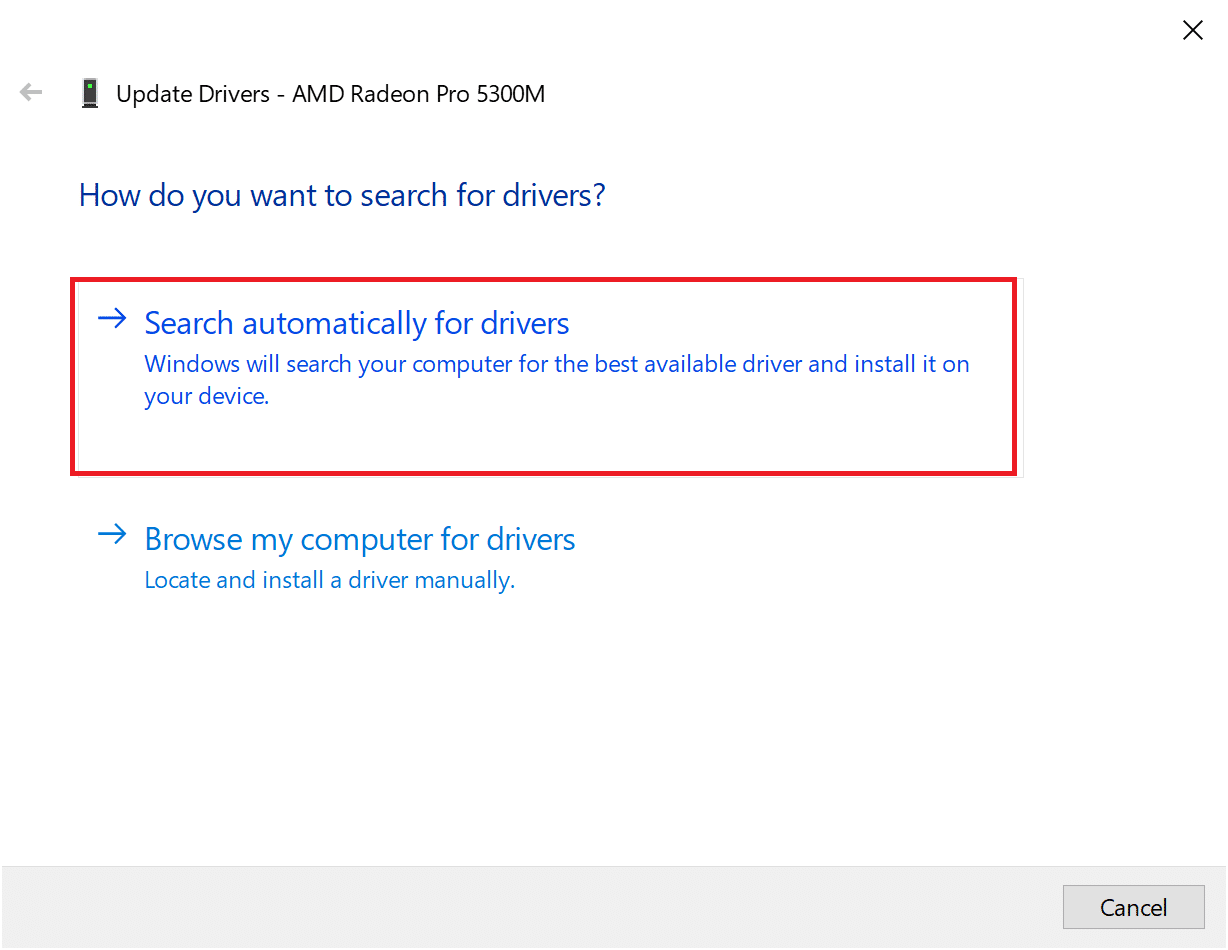Viewport: 1228px width, 950px height.
Task: Click the monitor device icon next to Update Drivers
Action: pos(89,92)
